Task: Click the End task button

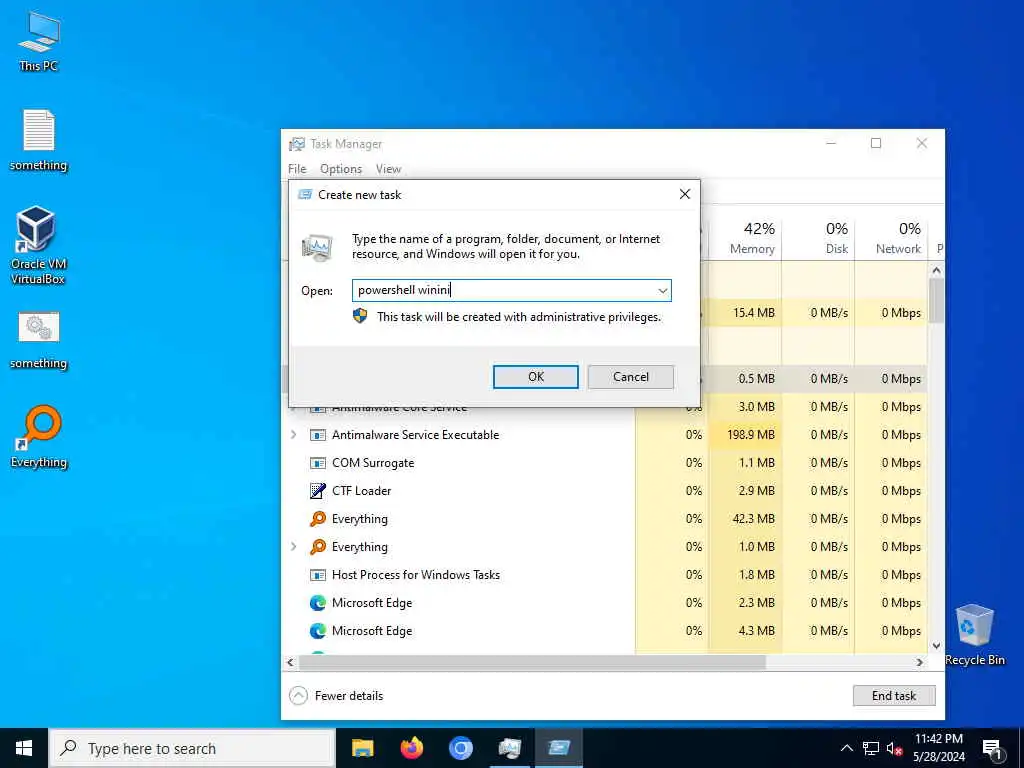Action: pos(894,696)
